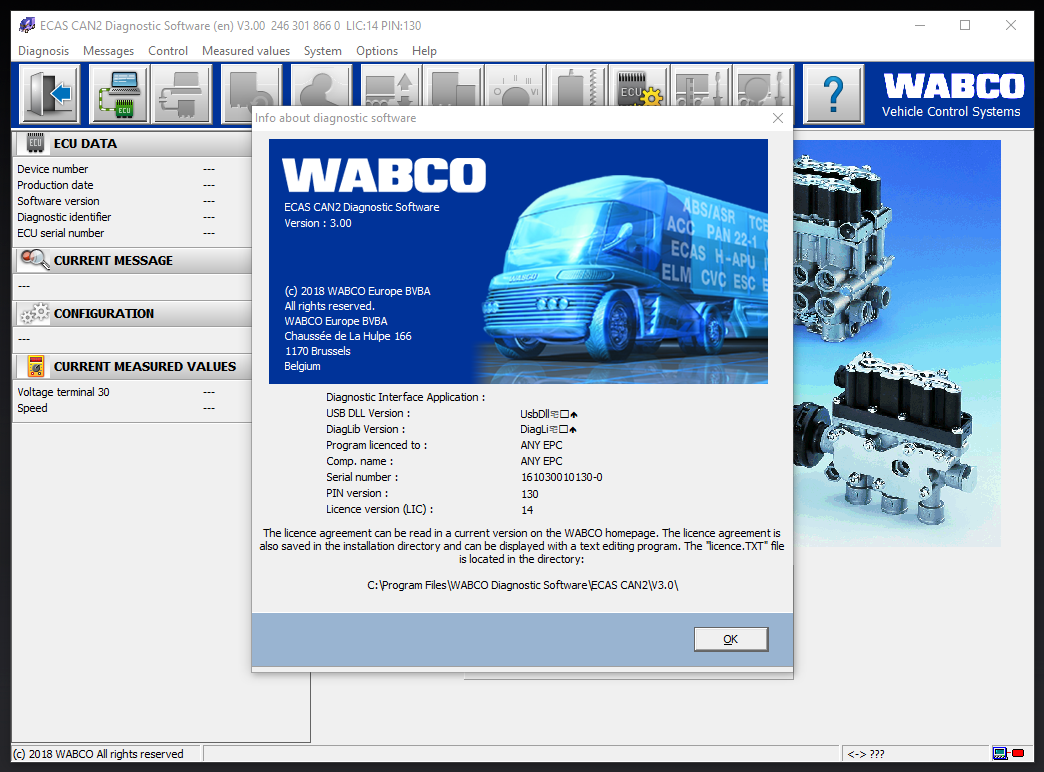Click serial number value 161030010130-0

(x=561, y=478)
